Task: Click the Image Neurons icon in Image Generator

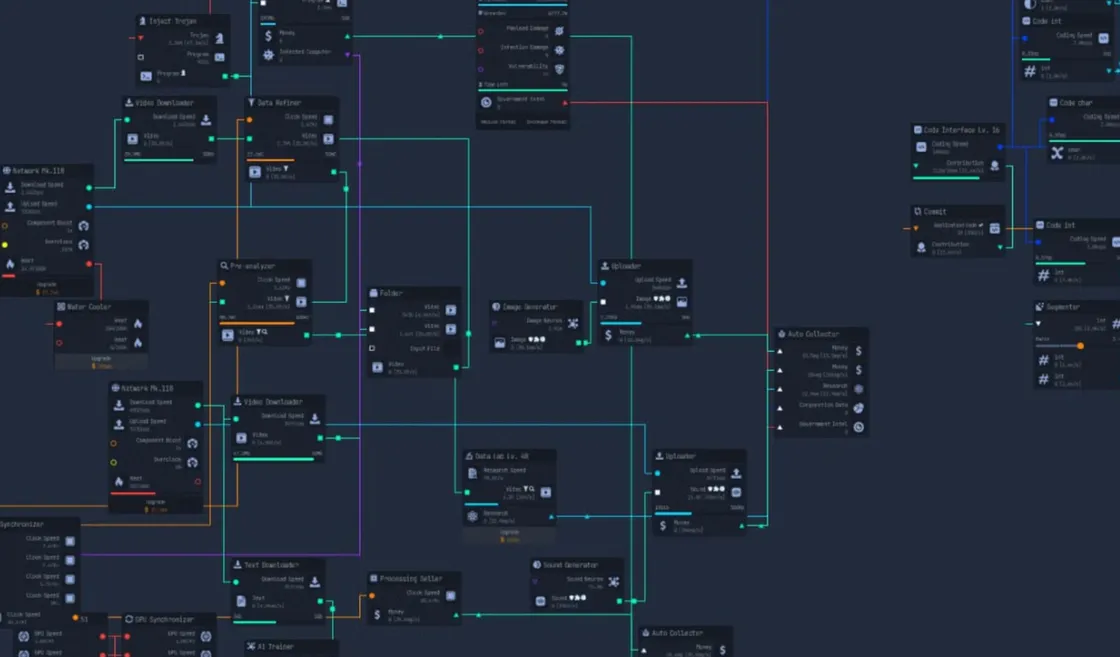Action: (573, 324)
